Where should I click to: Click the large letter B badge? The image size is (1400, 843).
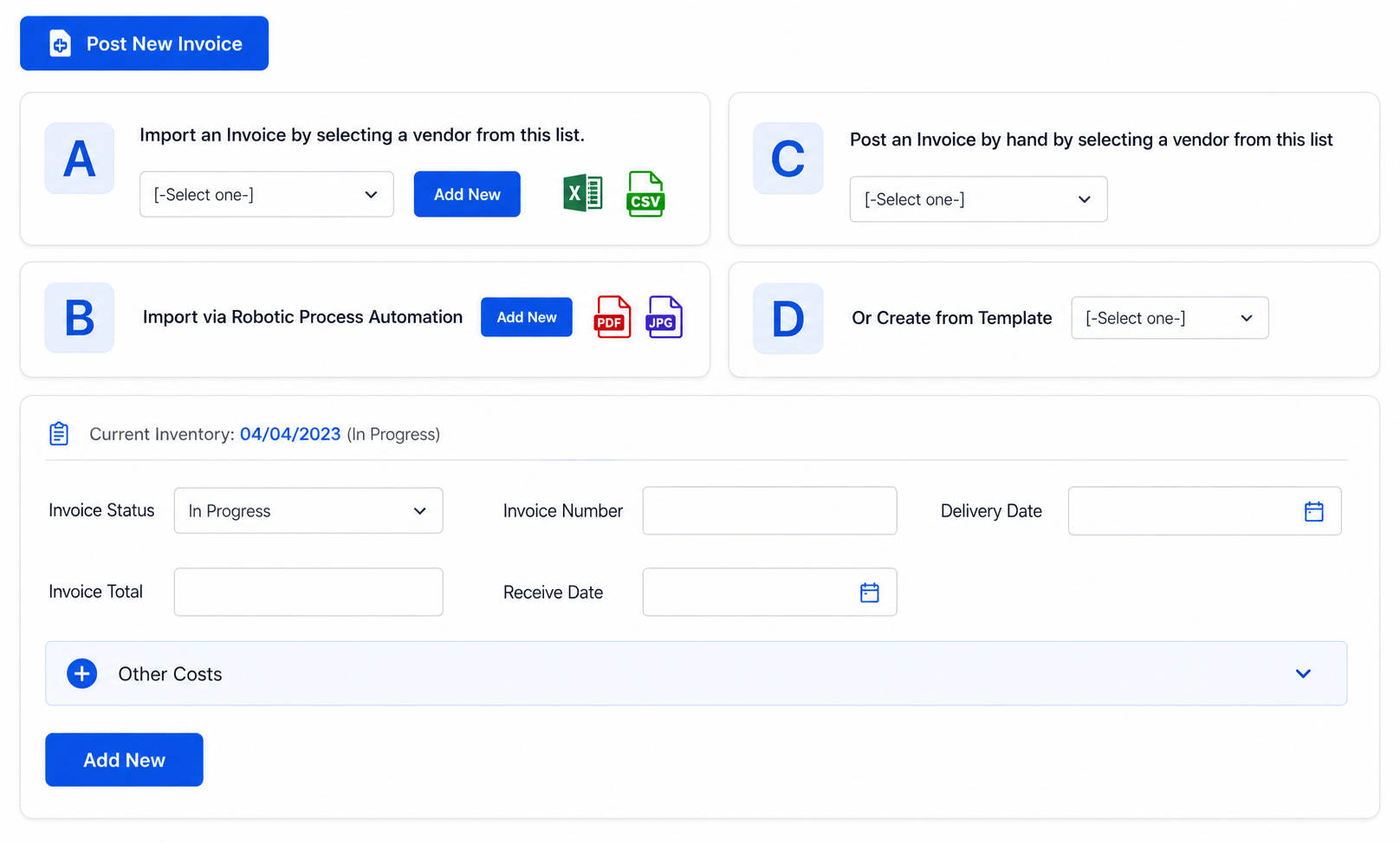tap(80, 318)
